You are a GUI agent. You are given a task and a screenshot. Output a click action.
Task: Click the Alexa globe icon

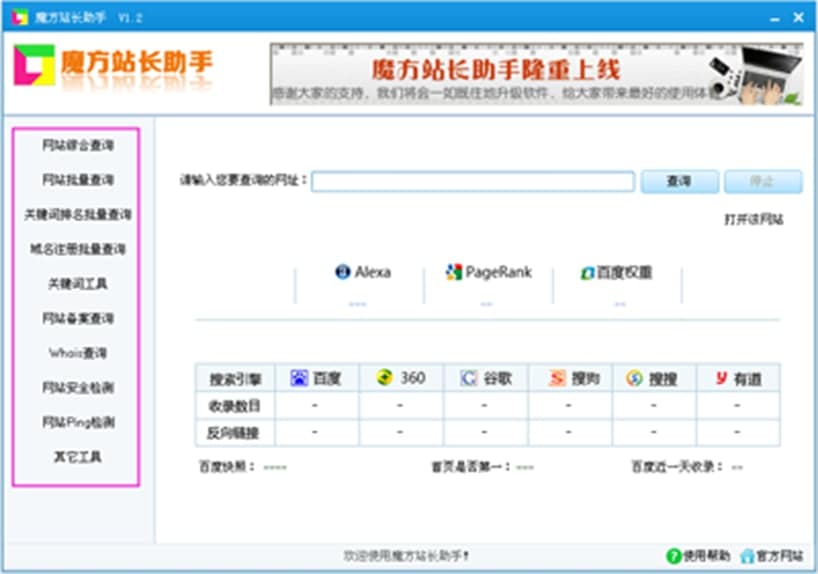pyautogui.click(x=343, y=272)
